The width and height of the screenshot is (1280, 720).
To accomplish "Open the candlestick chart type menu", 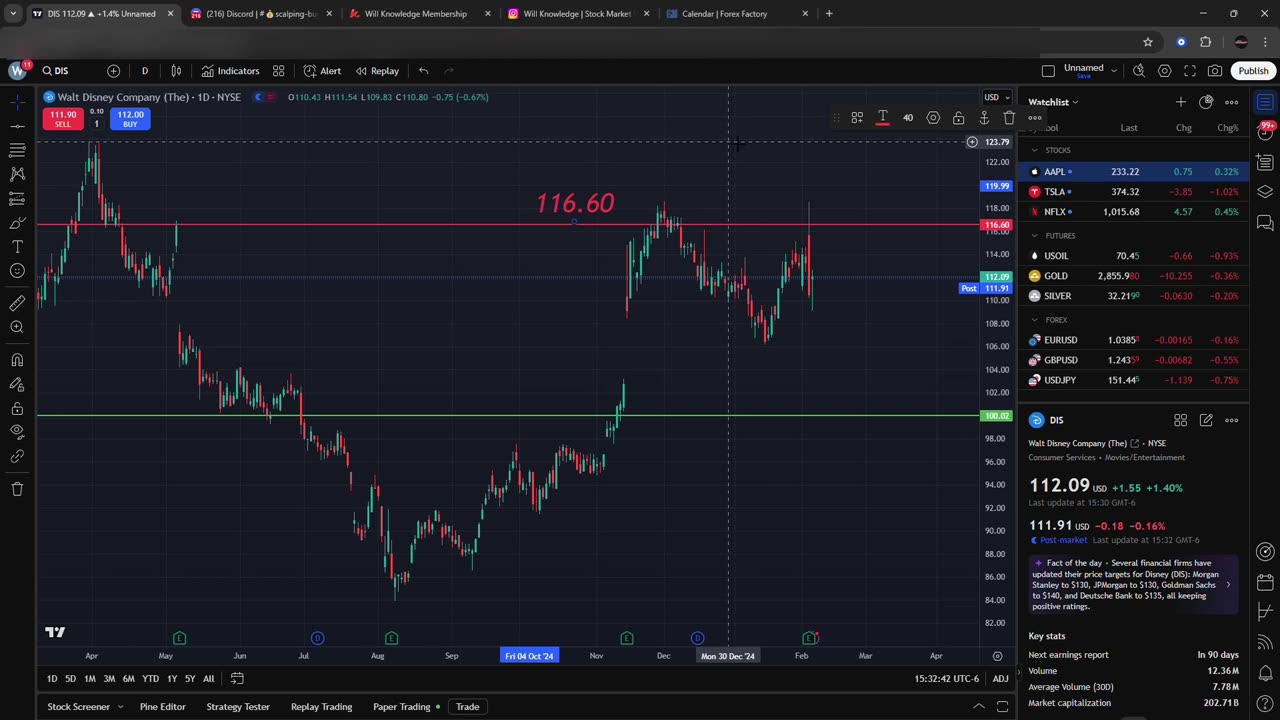I will tap(176, 71).
